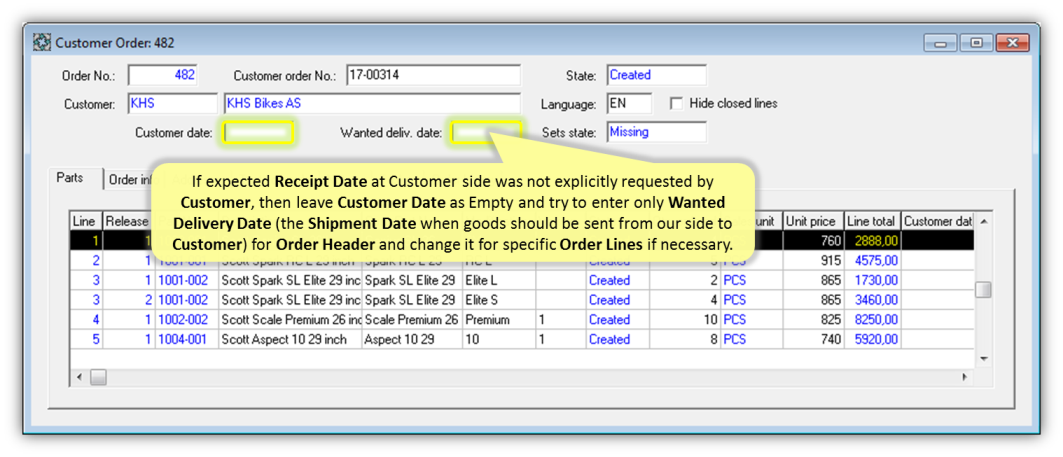Click the KHS customer code field

pos(172,103)
